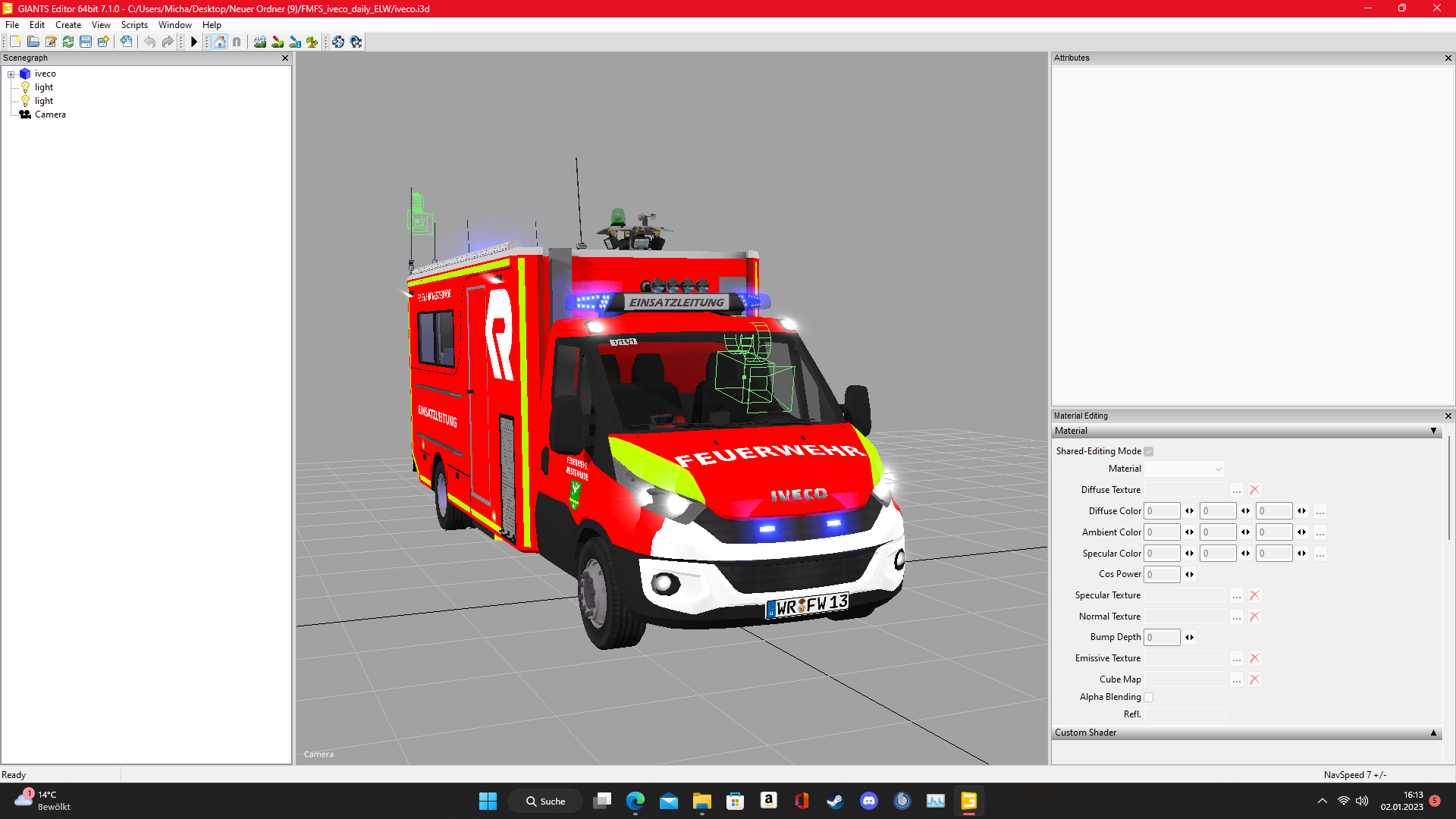Close the Material Editing panel
This screenshot has height=819, width=1456.
1448,416
